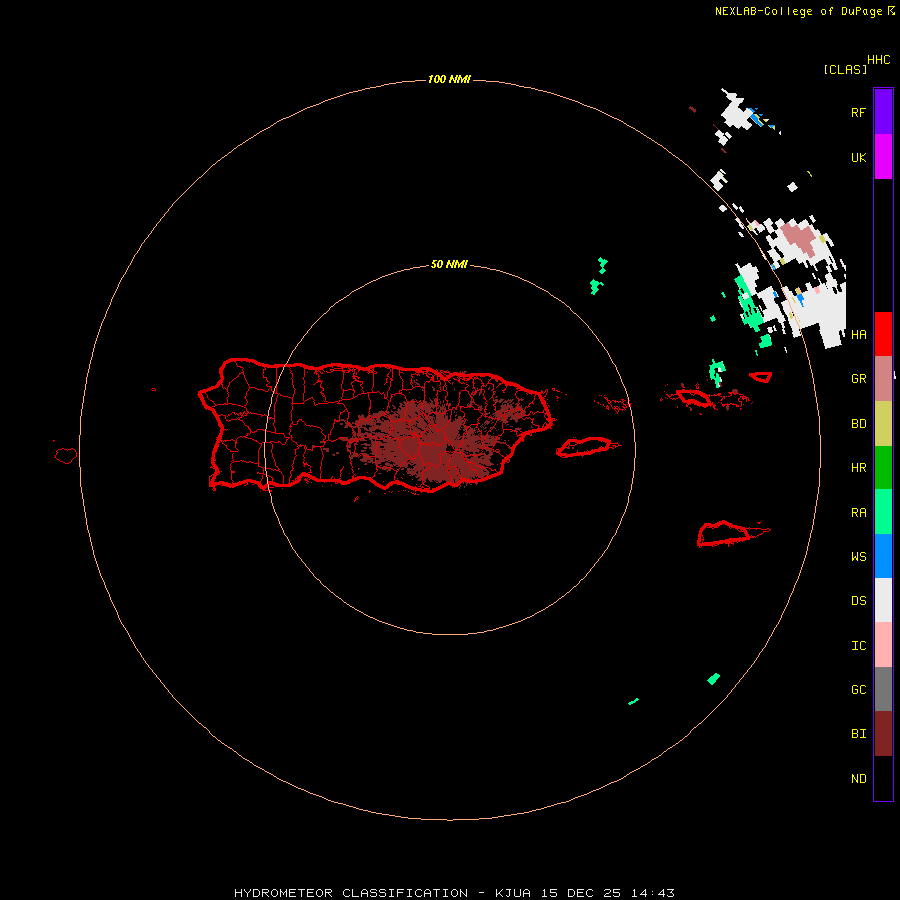Click the WS legend label
900x900 pixels.
point(859,556)
